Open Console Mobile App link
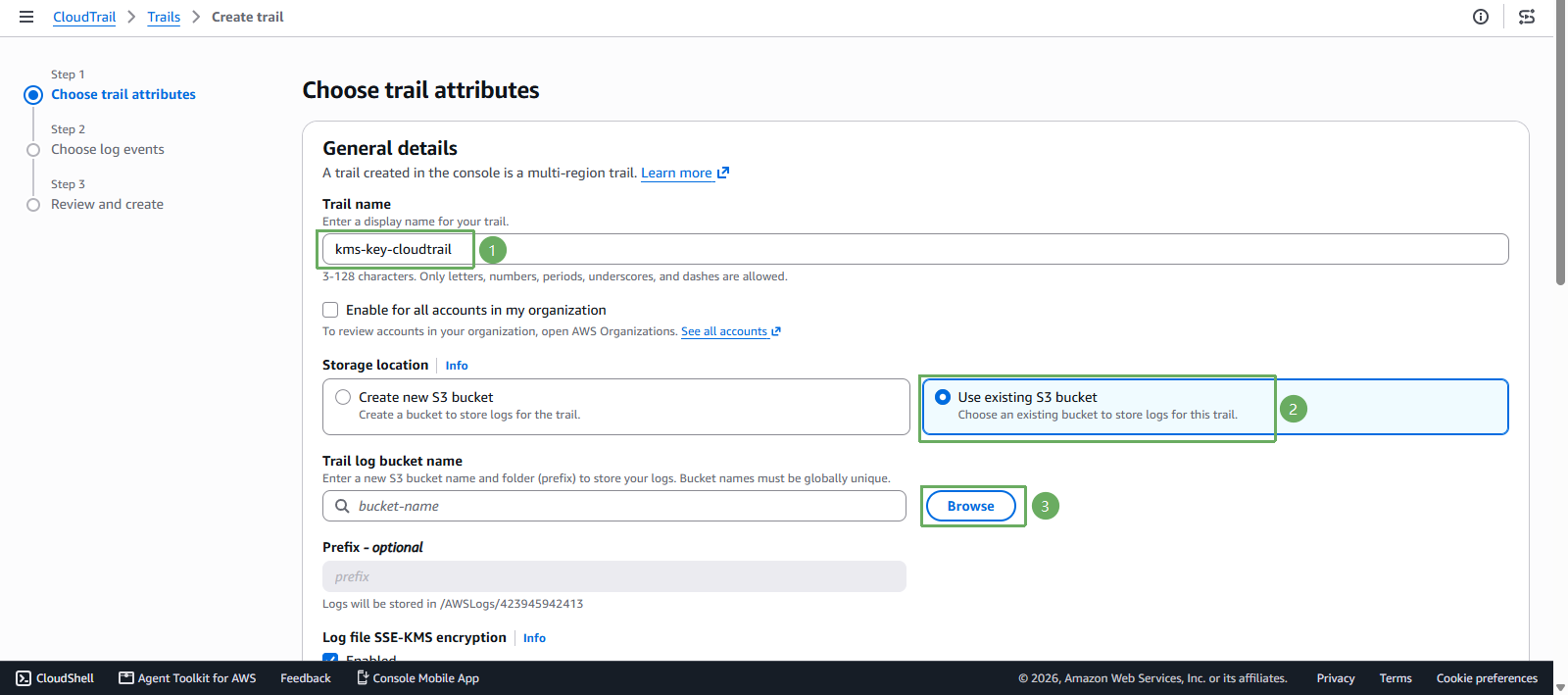This screenshot has width=1568, height=695. (417, 678)
